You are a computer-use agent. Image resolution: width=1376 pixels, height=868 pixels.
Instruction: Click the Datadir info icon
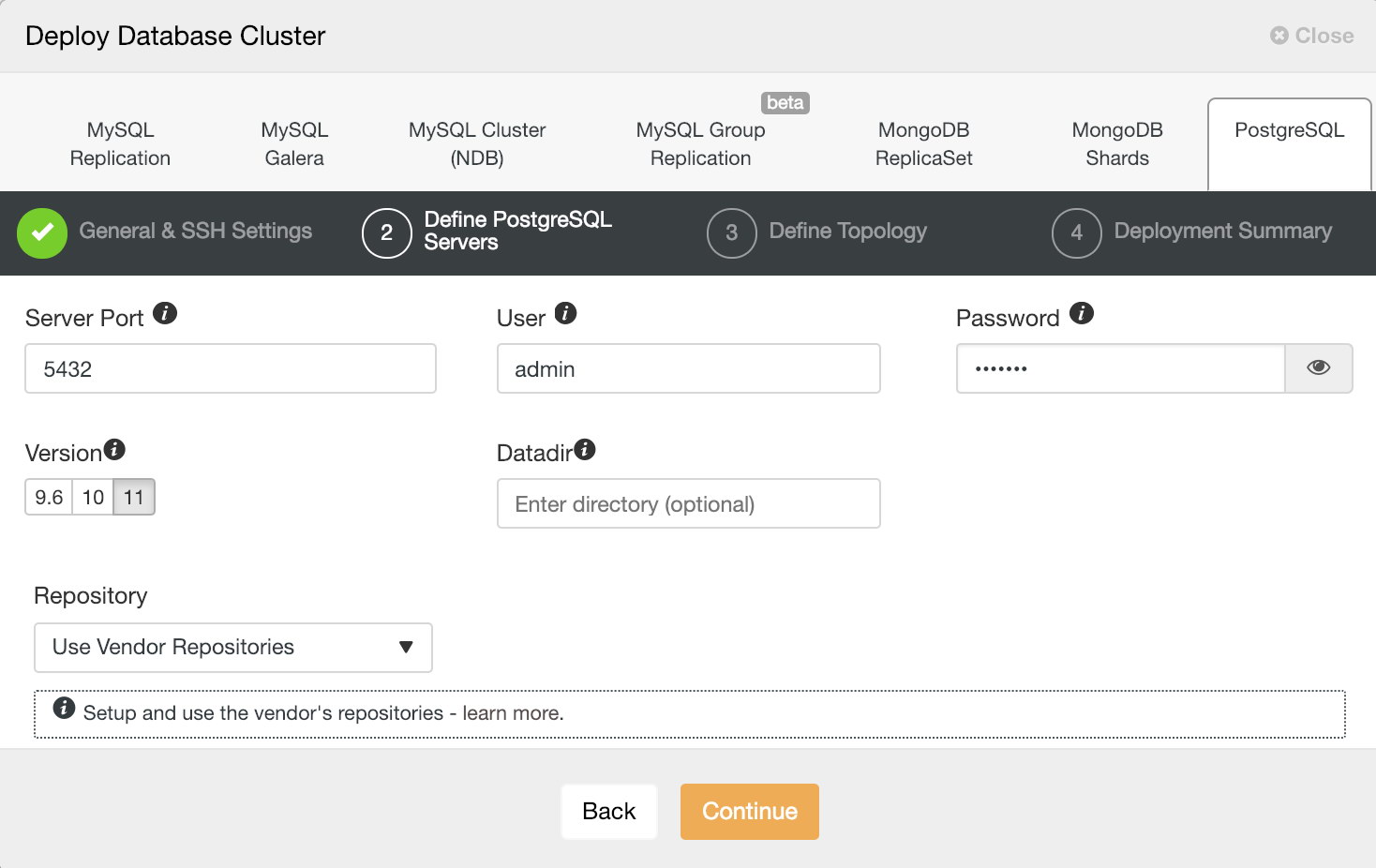585,449
